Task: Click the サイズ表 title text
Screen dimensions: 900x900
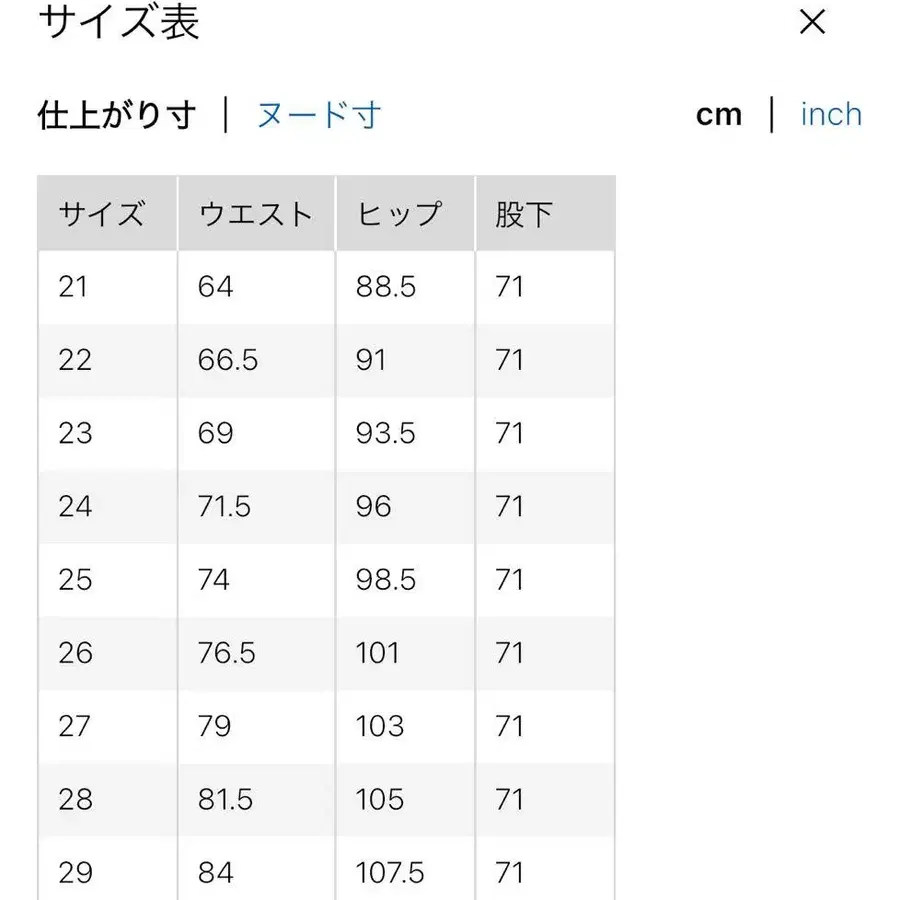Action: pyautogui.click(x=120, y=22)
